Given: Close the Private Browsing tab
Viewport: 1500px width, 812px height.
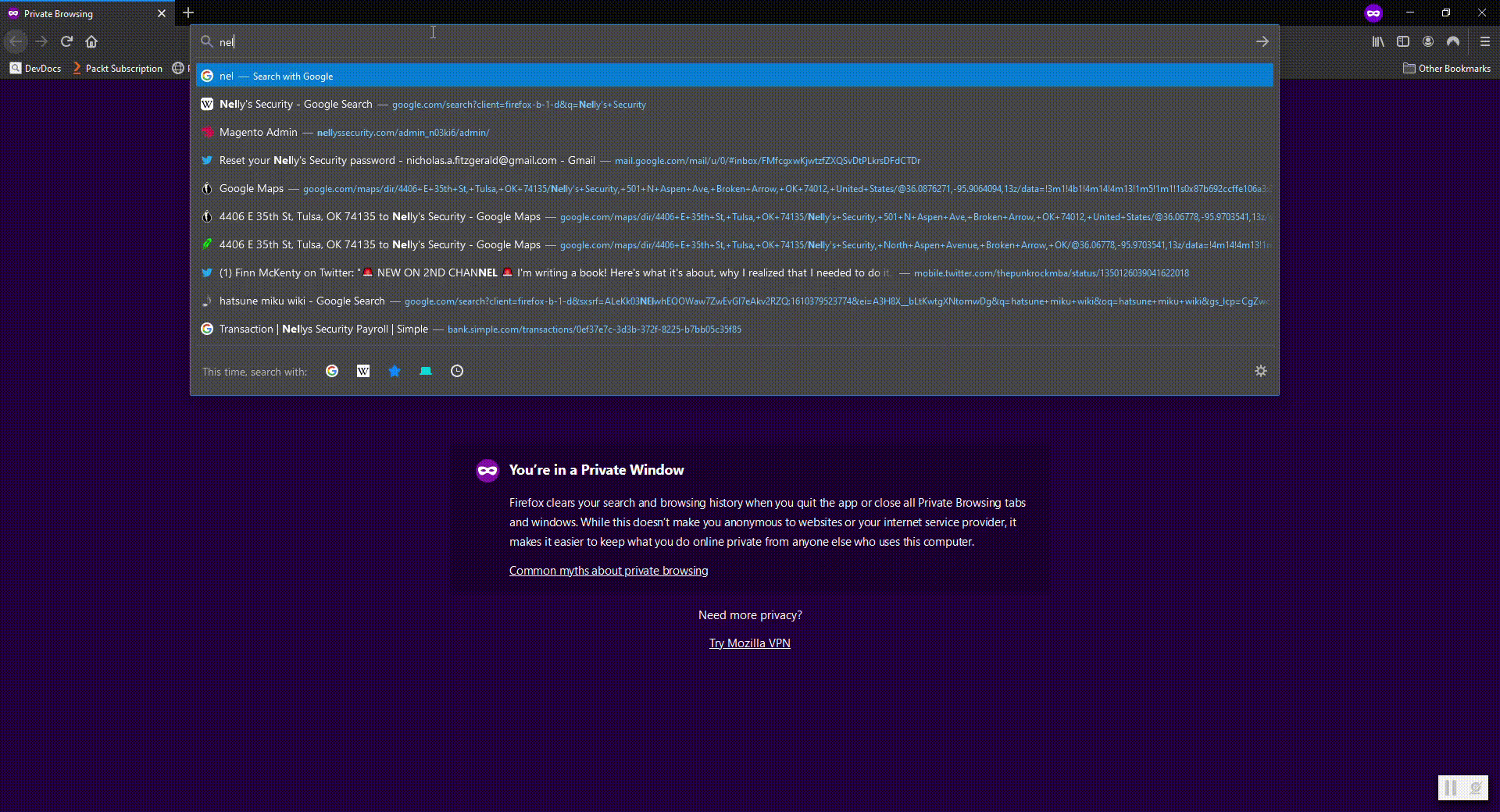Looking at the screenshot, I should (x=162, y=13).
